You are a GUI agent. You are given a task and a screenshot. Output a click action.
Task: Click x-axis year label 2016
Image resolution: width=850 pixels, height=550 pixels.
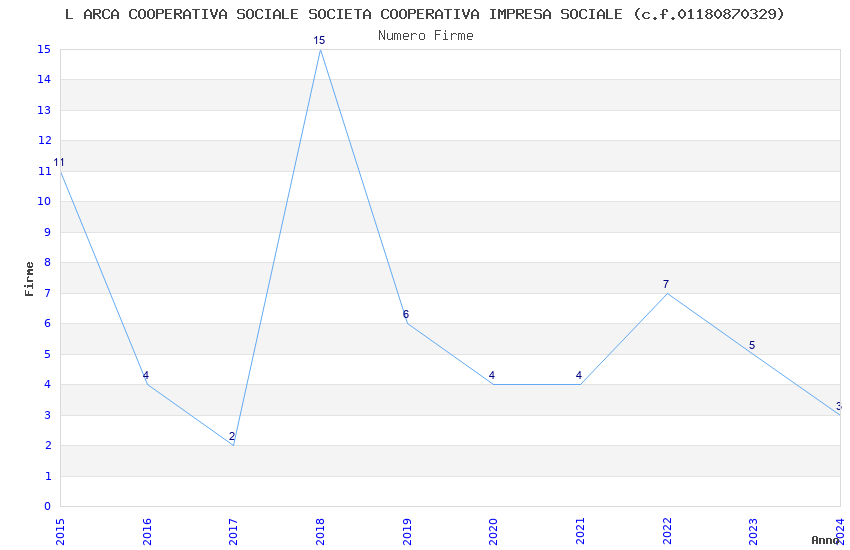click(x=147, y=532)
